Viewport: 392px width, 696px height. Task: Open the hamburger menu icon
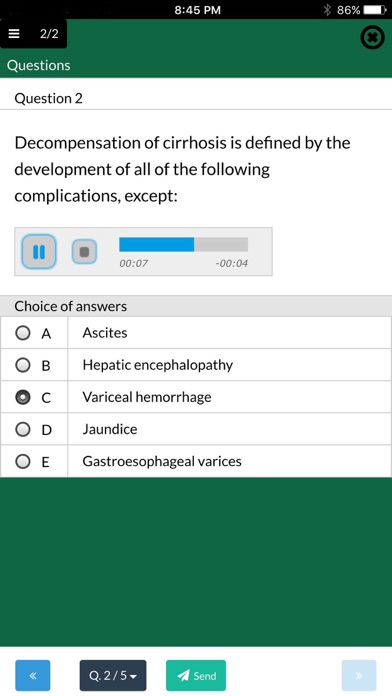[14, 34]
